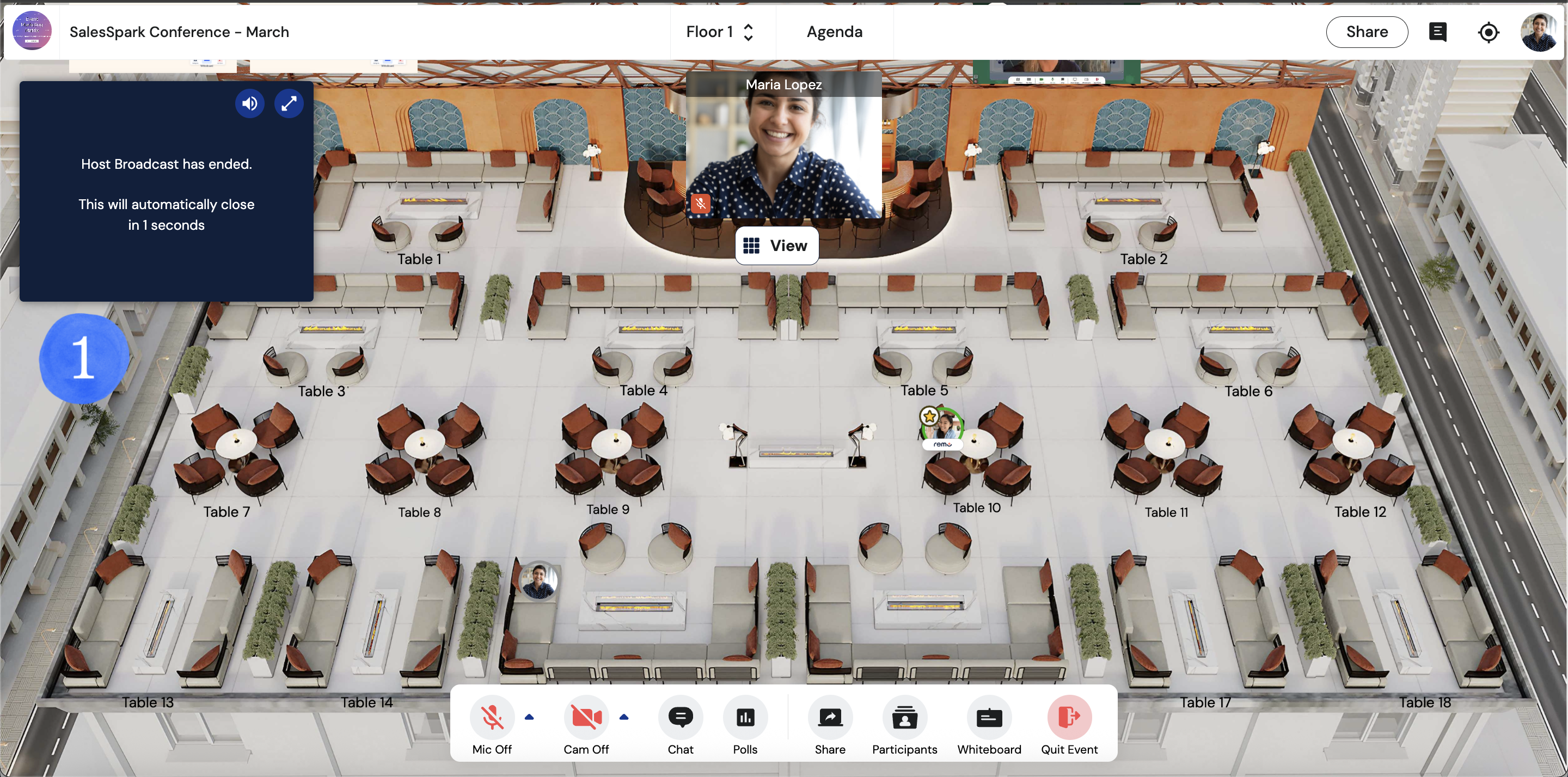Toggle the camera on

pos(586,717)
